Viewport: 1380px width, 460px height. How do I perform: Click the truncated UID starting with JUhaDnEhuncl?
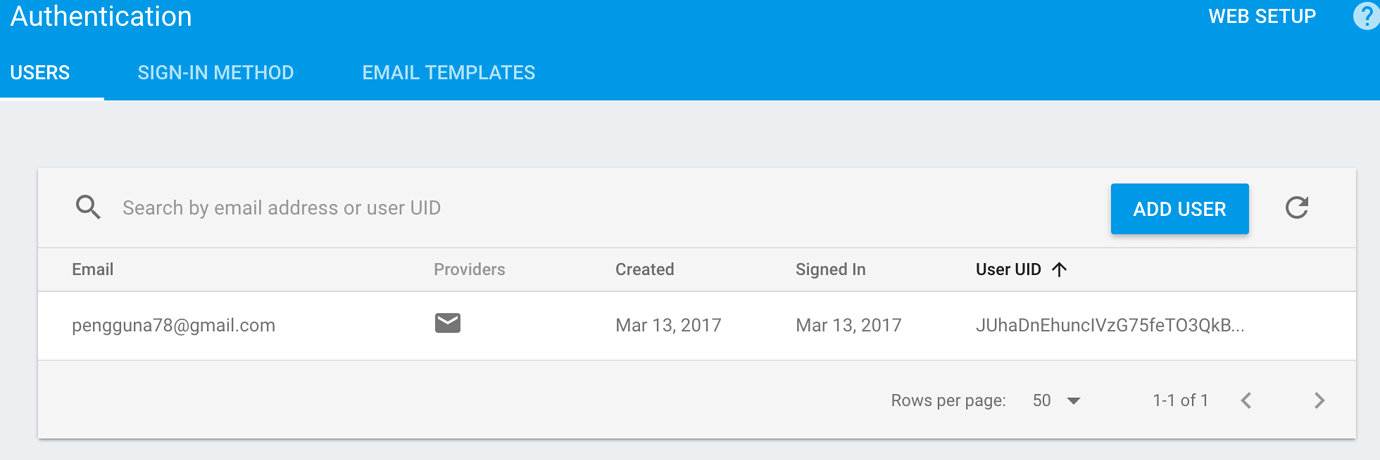[1110, 325]
